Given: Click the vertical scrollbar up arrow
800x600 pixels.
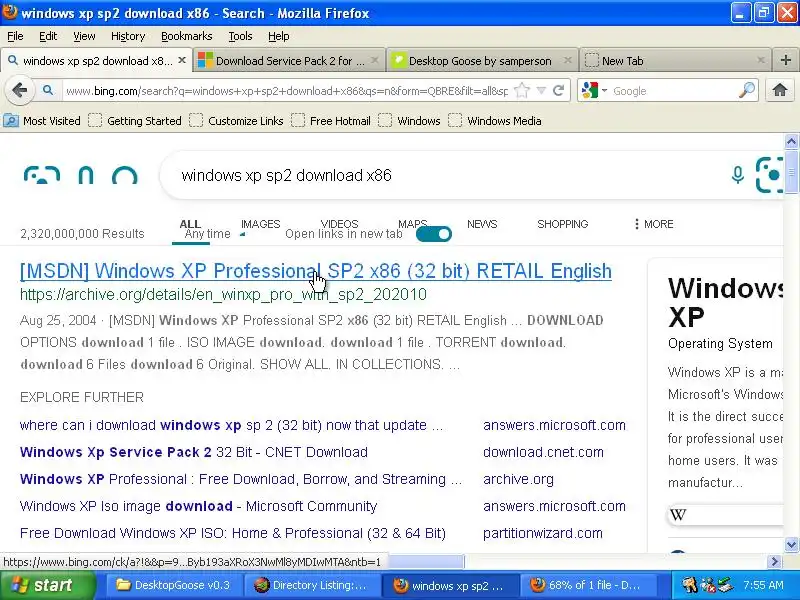Looking at the screenshot, I should tap(791, 141).
